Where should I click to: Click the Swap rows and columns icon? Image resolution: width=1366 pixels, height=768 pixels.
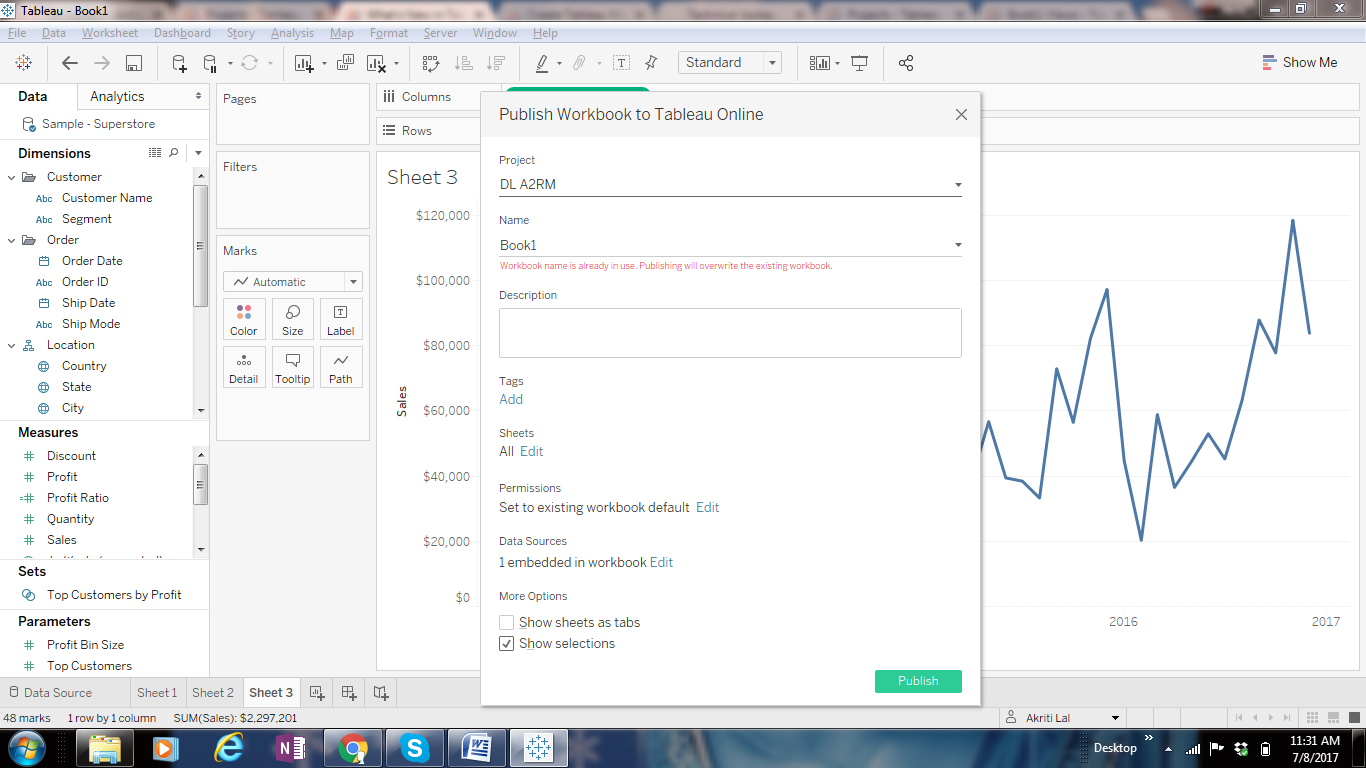click(431, 63)
